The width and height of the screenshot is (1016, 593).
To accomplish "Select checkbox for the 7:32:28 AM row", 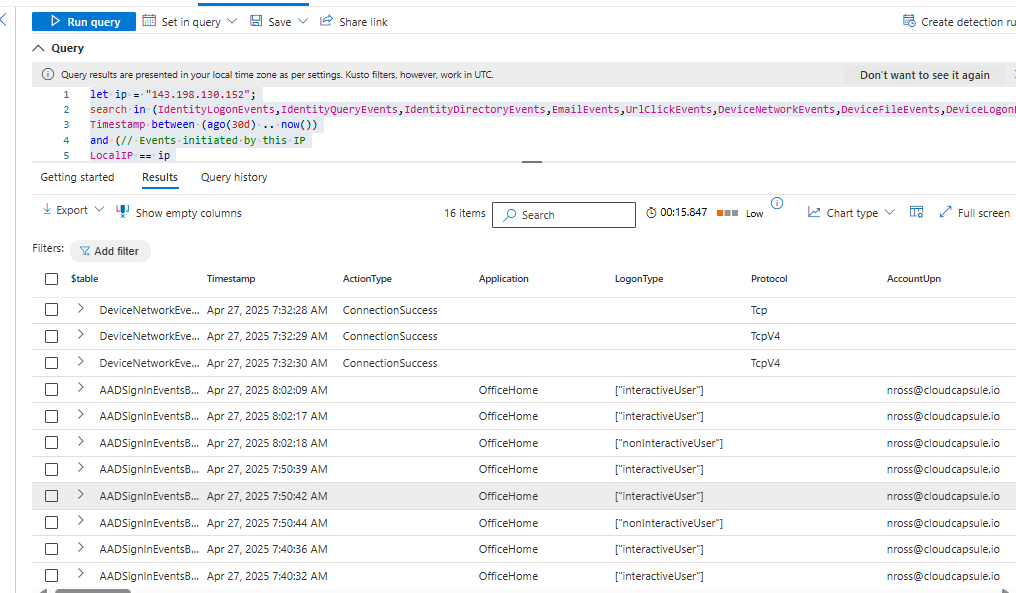I will [x=52, y=310].
